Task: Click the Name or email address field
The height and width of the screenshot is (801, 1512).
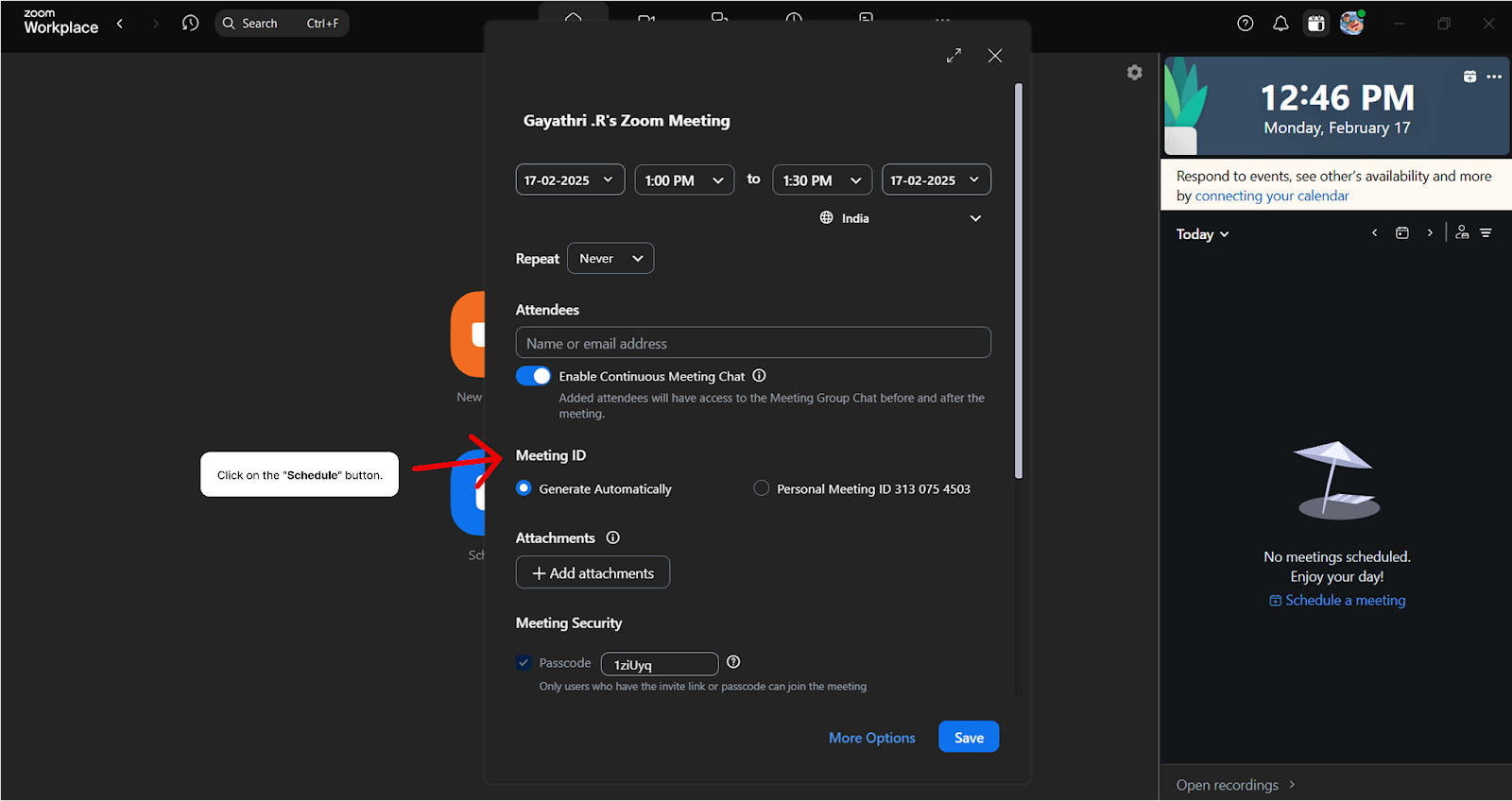Action: click(x=753, y=343)
